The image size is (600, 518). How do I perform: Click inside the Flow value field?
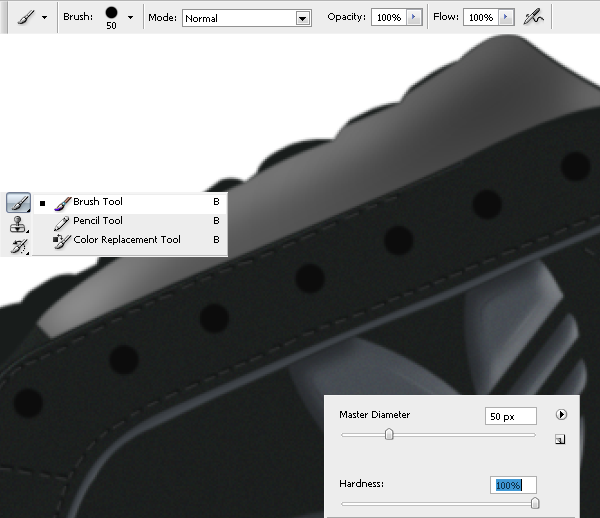pos(481,17)
